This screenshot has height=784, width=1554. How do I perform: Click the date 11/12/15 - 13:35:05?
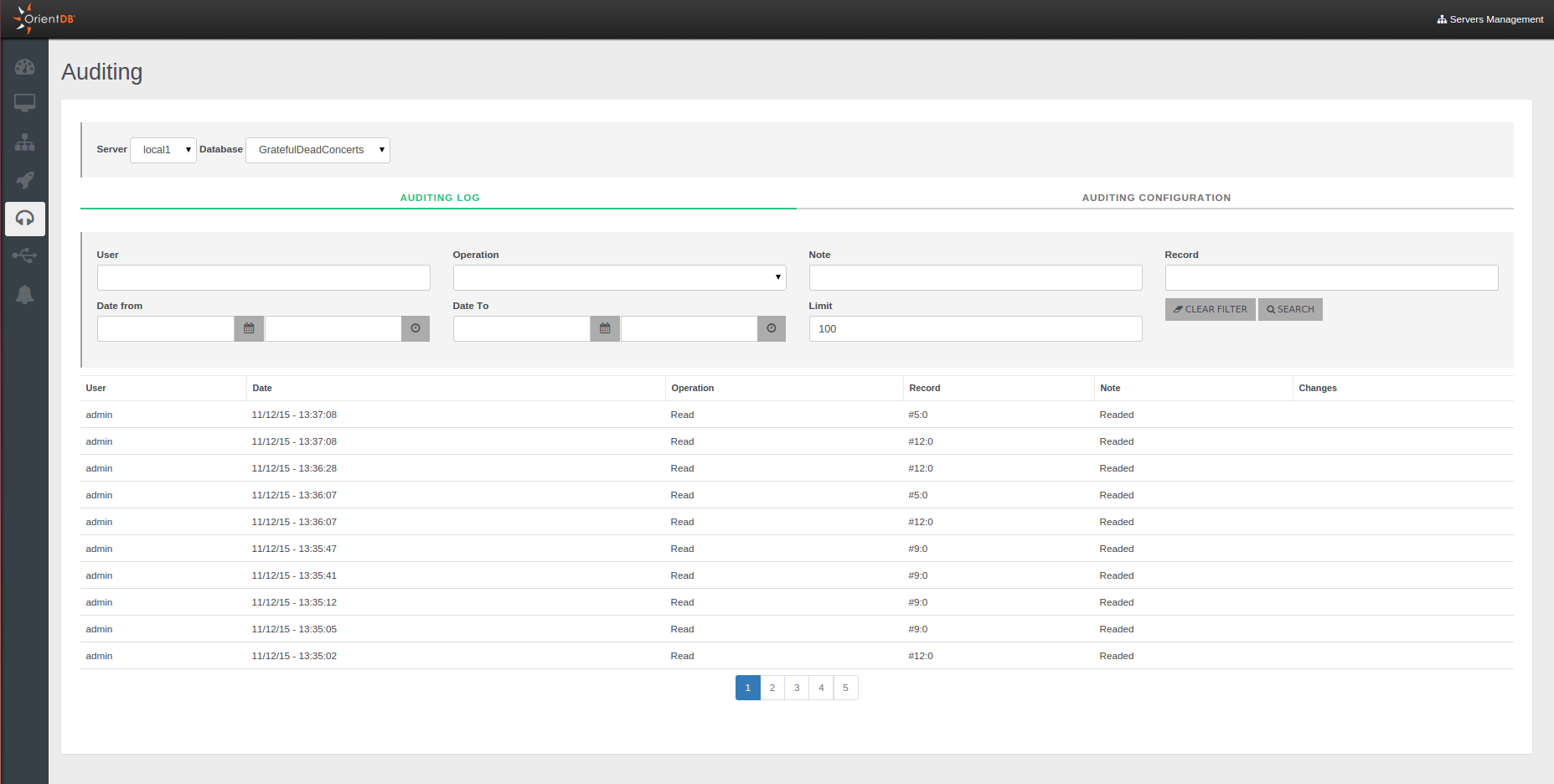point(294,629)
